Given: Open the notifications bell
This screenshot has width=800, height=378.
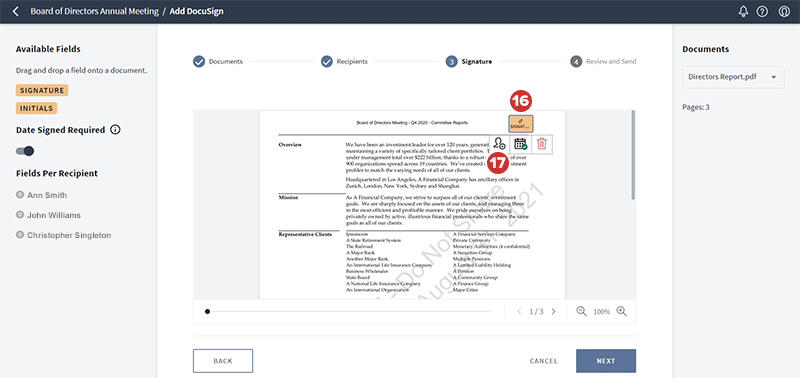Looking at the screenshot, I should (743, 11).
